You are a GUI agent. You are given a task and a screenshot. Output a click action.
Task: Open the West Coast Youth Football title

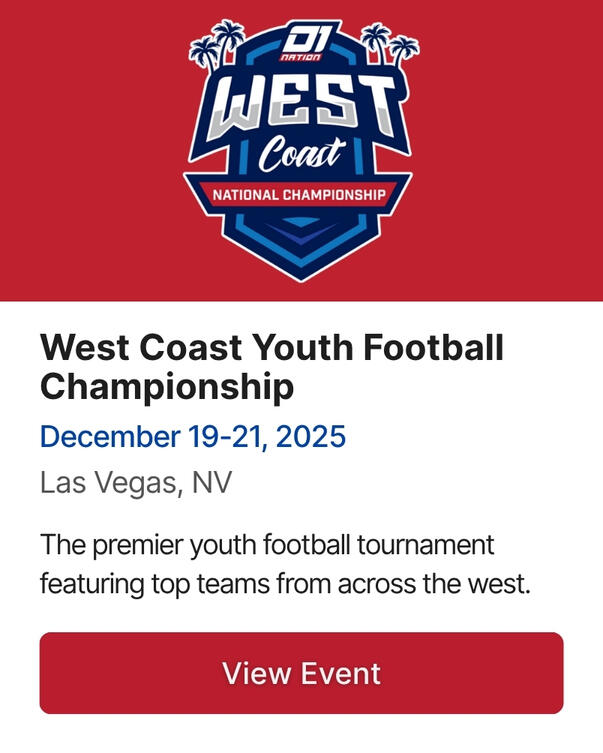[x=272, y=348]
